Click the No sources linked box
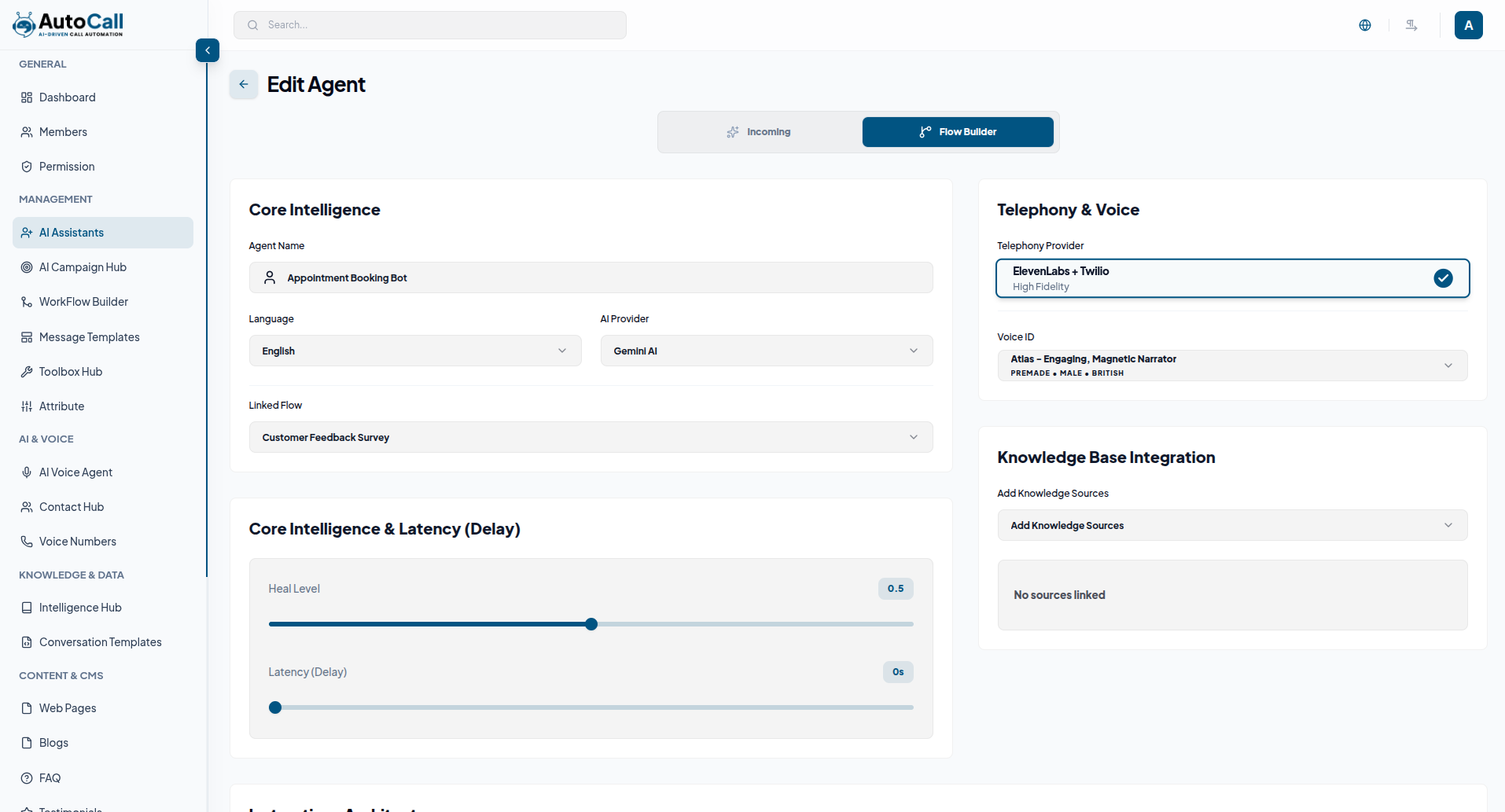Image resolution: width=1505 pixels, height=812 pixels. (1232, 595)
